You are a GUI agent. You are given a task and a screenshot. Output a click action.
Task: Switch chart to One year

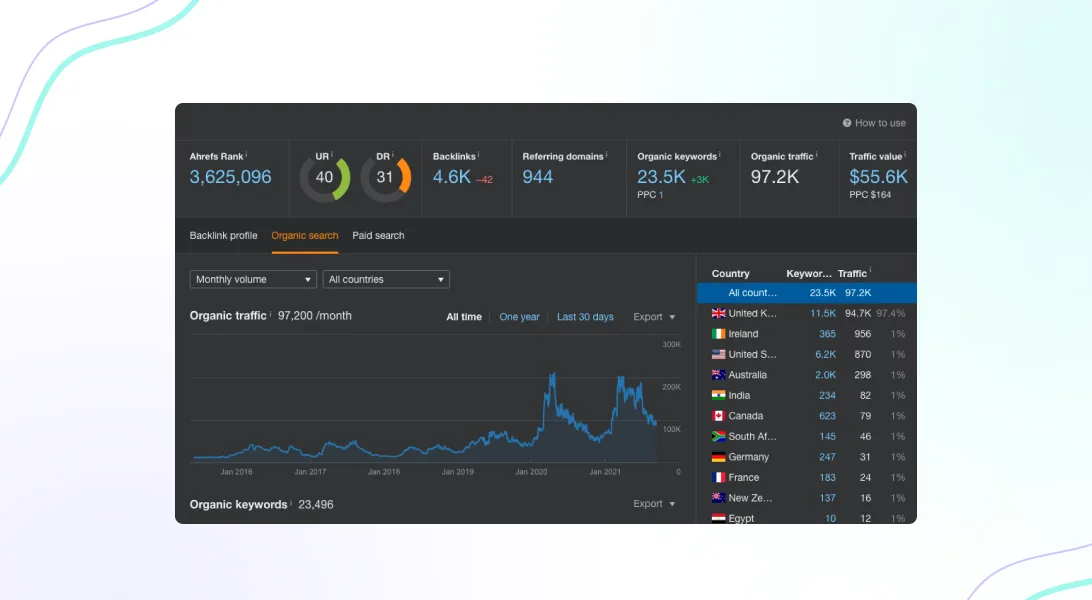pyautogui.click(x=520, y=317)
